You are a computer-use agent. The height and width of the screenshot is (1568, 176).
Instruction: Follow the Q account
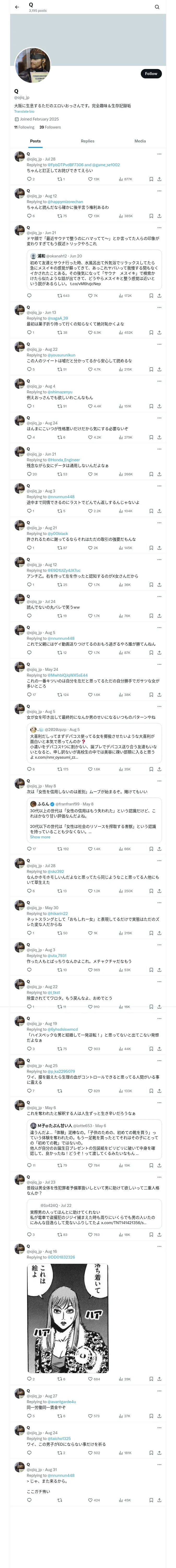click(150, 74)
